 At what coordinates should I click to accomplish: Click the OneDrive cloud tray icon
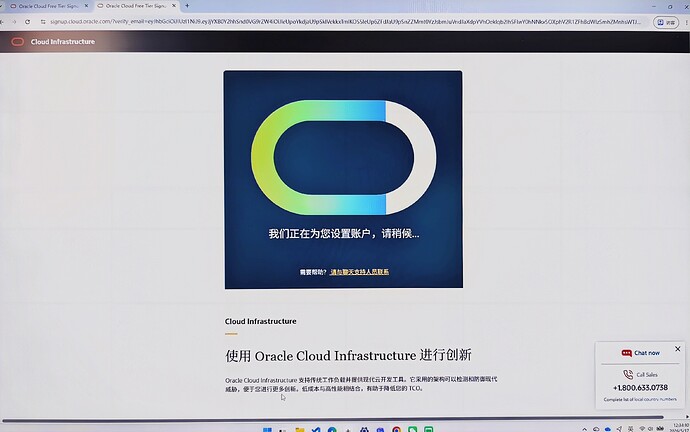pyautogui.click(x=608, y=429)
